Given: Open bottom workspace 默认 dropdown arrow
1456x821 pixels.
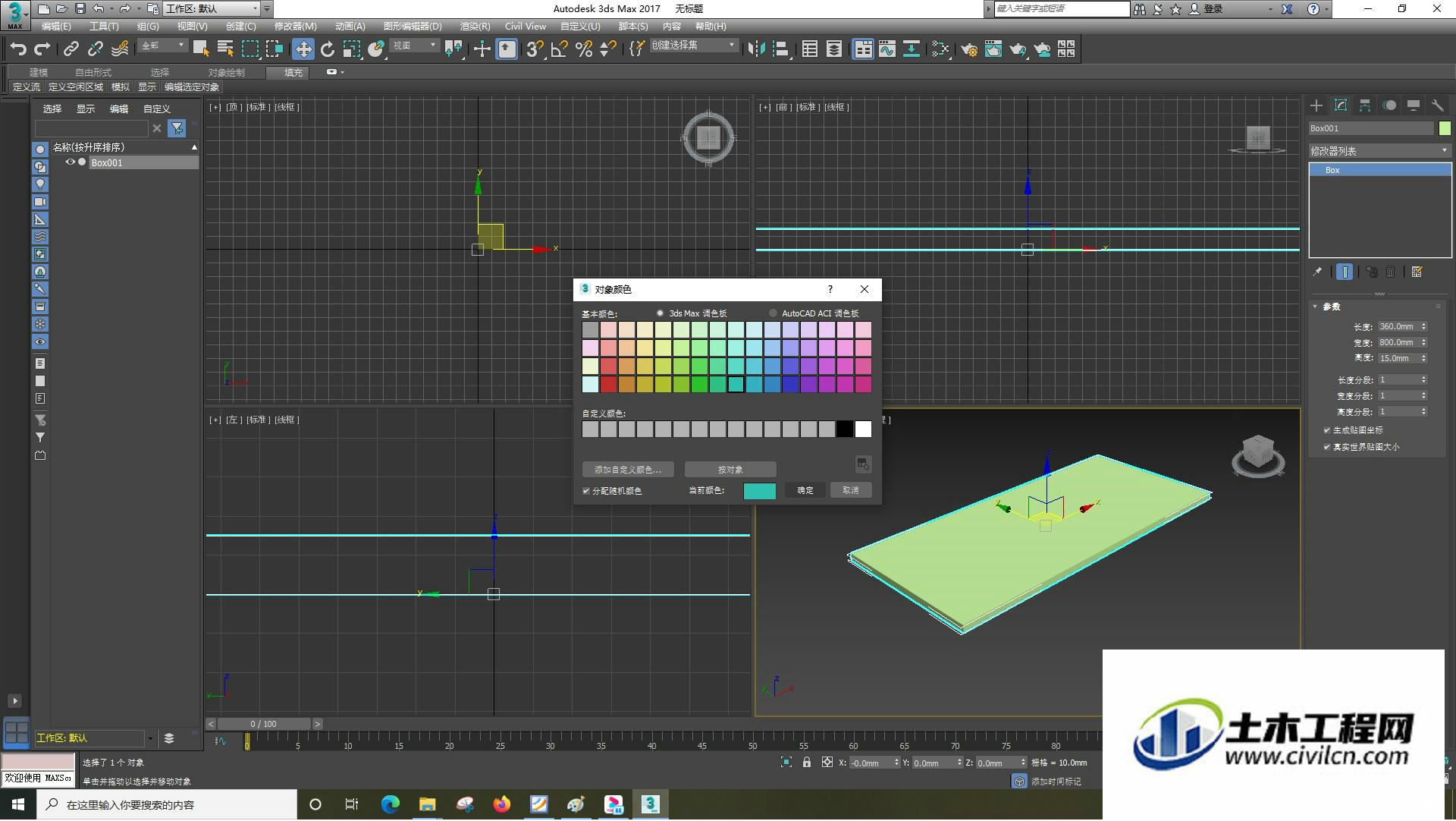Looking at the screenshot, I should pos(150,738).
